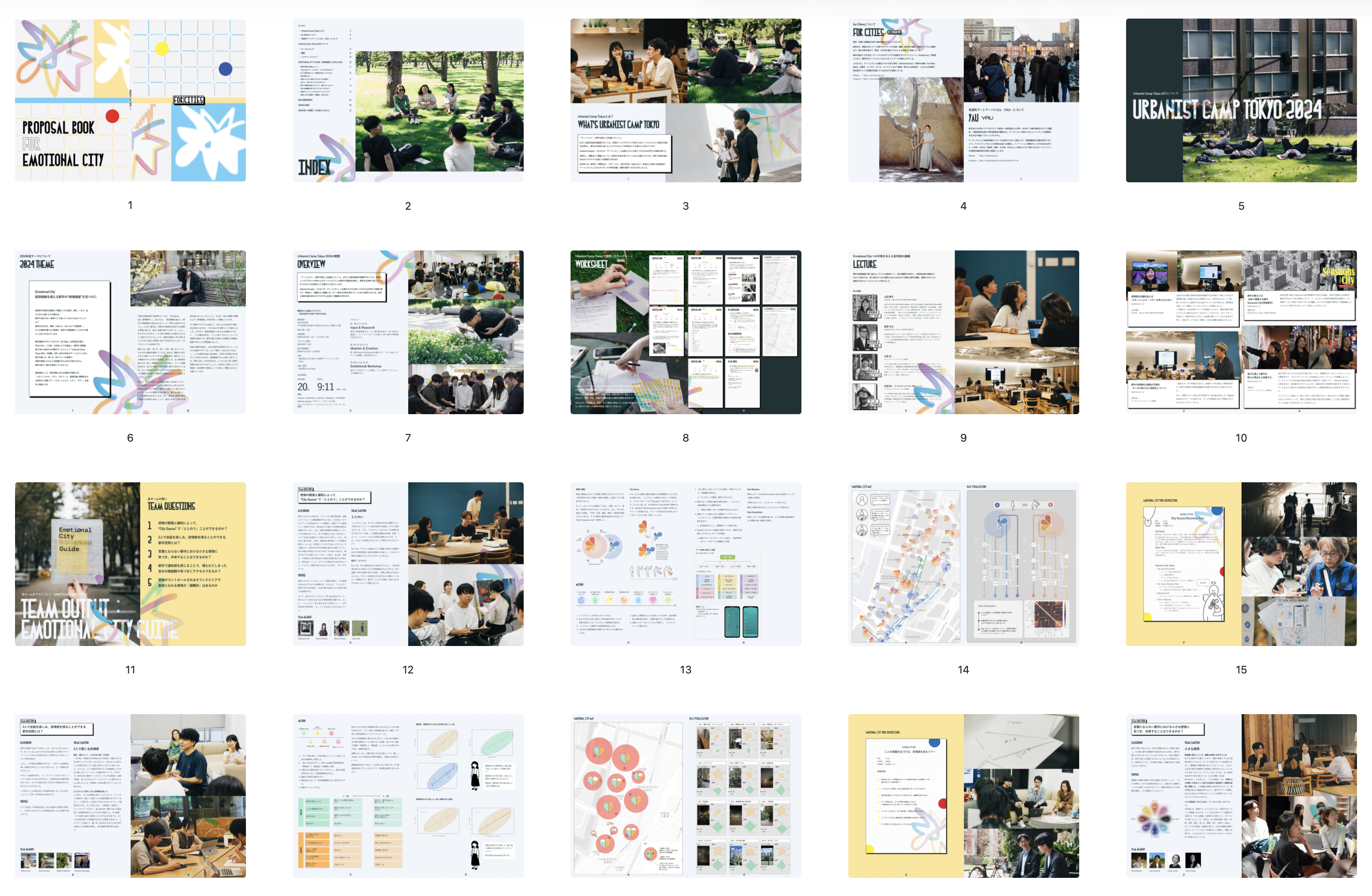Open page 17 thumbnail with scatter charts
The image size is (1372, 896).
click(408, 796)
